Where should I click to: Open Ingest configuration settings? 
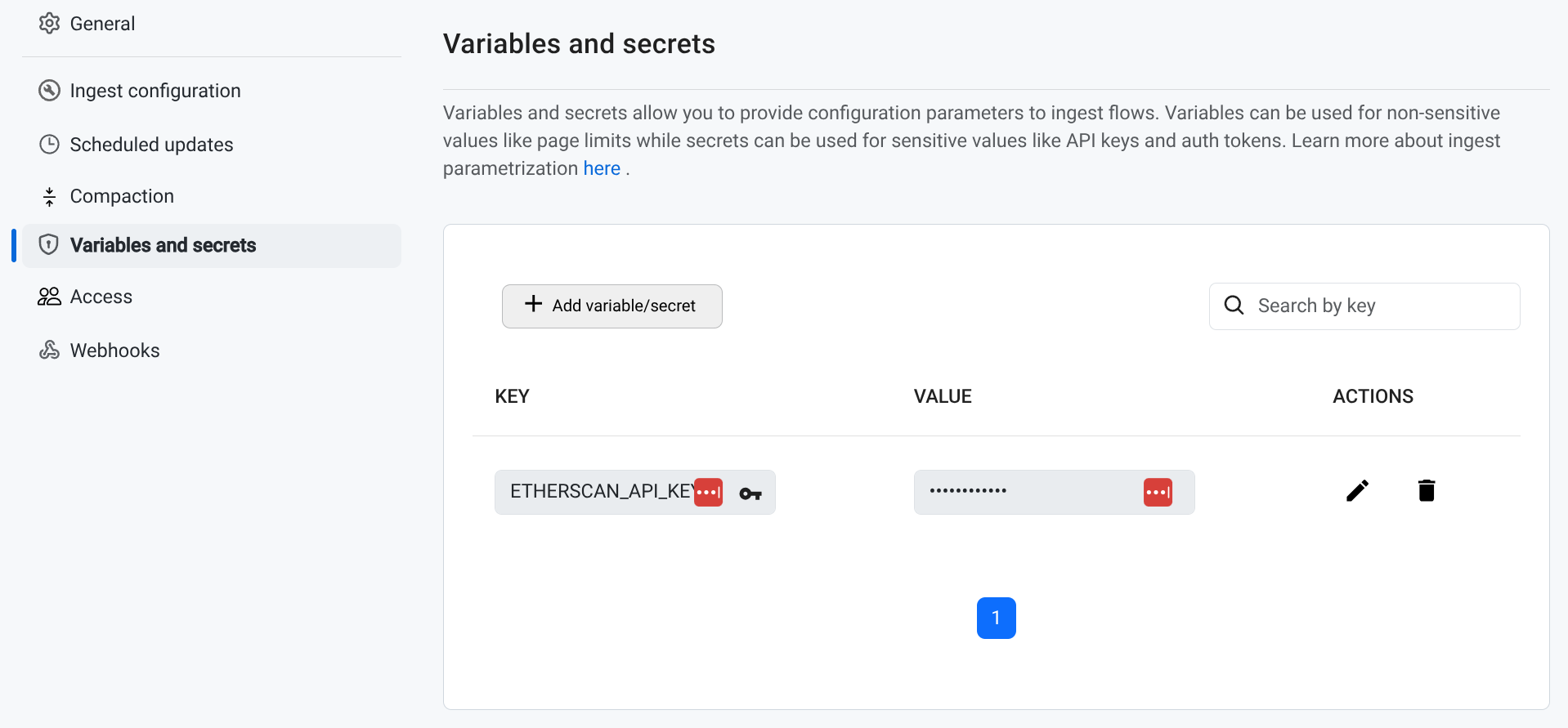[155, 91]
